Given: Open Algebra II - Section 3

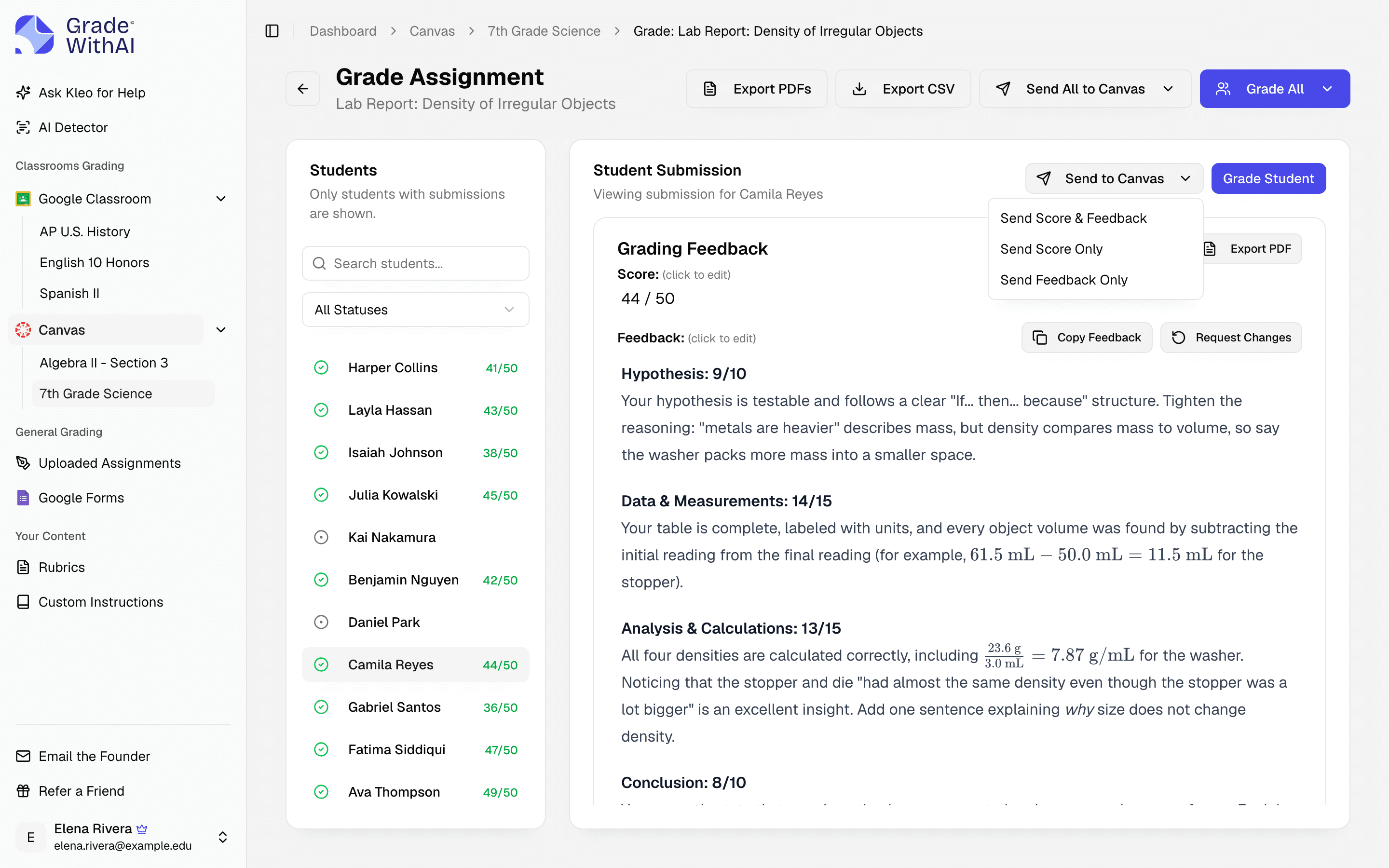Looking at the screenshot, I should tap(104, 363).
